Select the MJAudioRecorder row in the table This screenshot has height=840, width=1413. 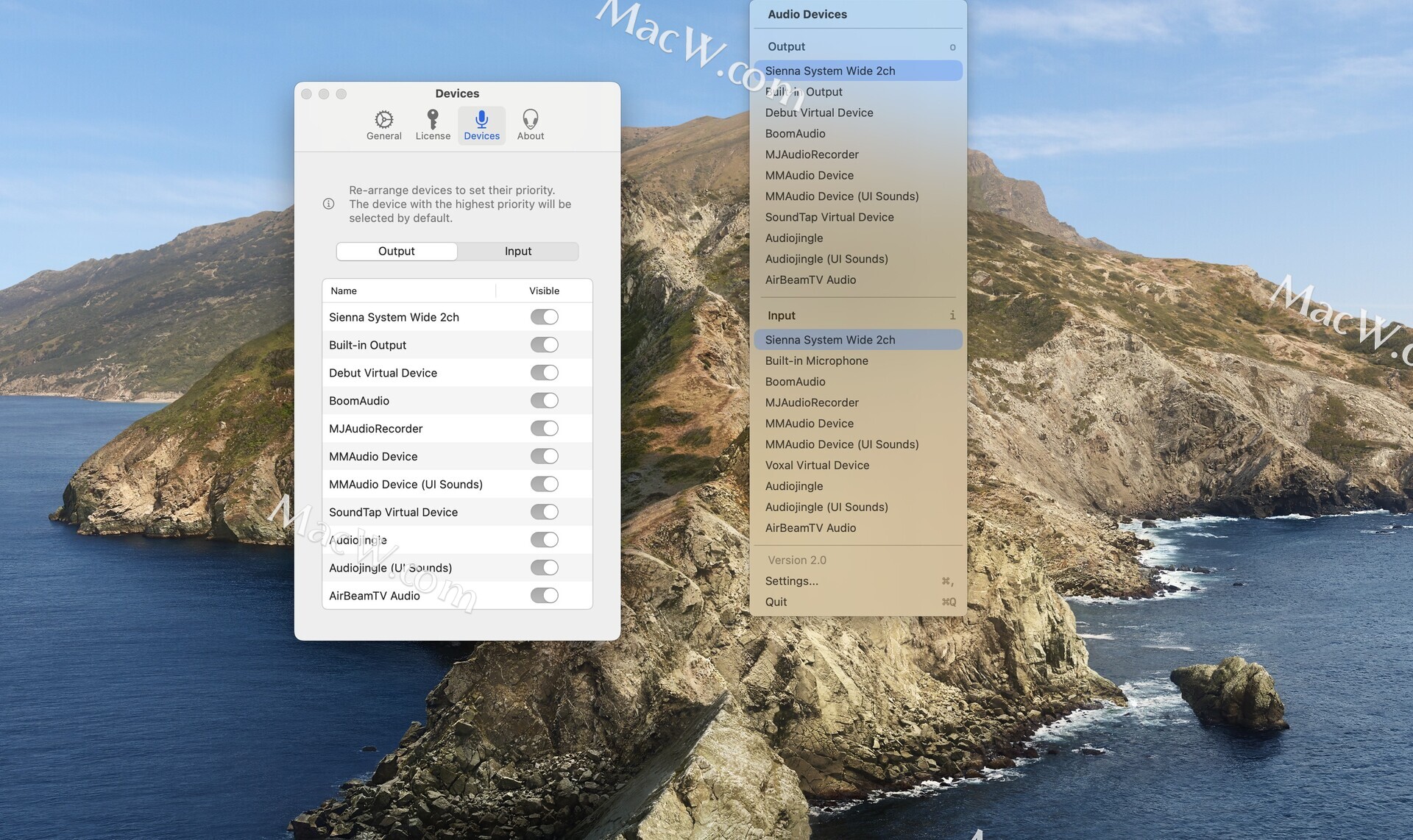(375, 429)
